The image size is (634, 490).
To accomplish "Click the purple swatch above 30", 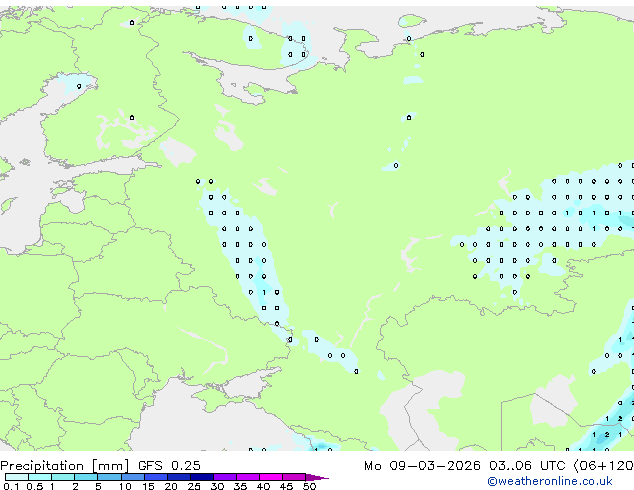I will tap(227, 477).
